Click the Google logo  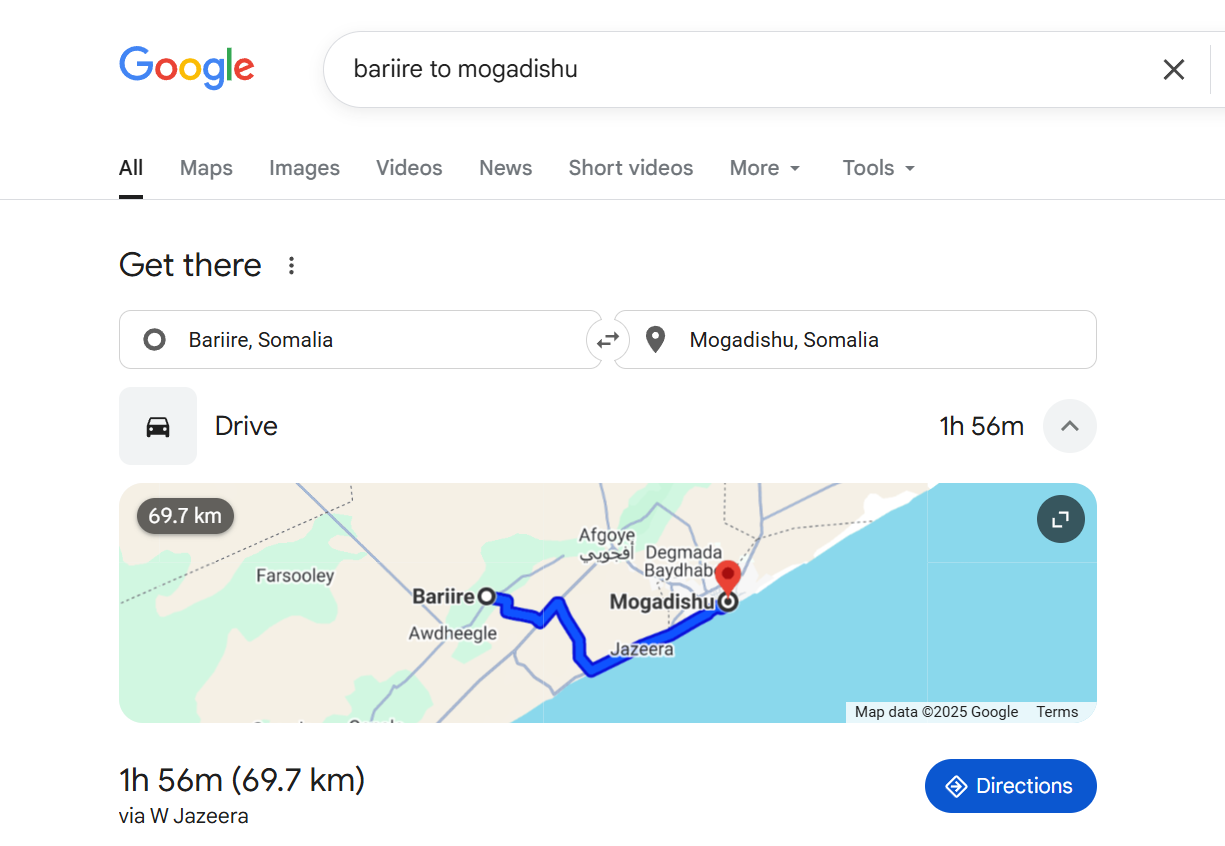[x=186, y=67]
